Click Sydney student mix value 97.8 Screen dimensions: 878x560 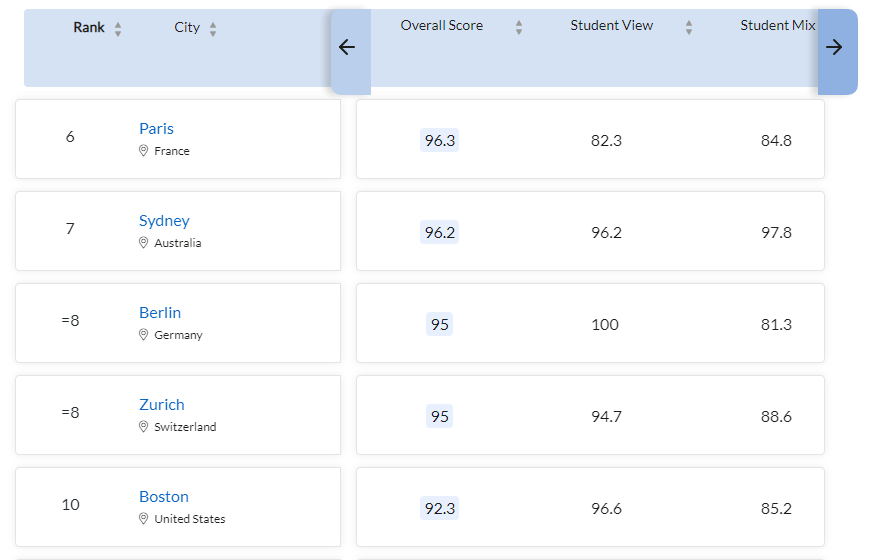point(776,232)
